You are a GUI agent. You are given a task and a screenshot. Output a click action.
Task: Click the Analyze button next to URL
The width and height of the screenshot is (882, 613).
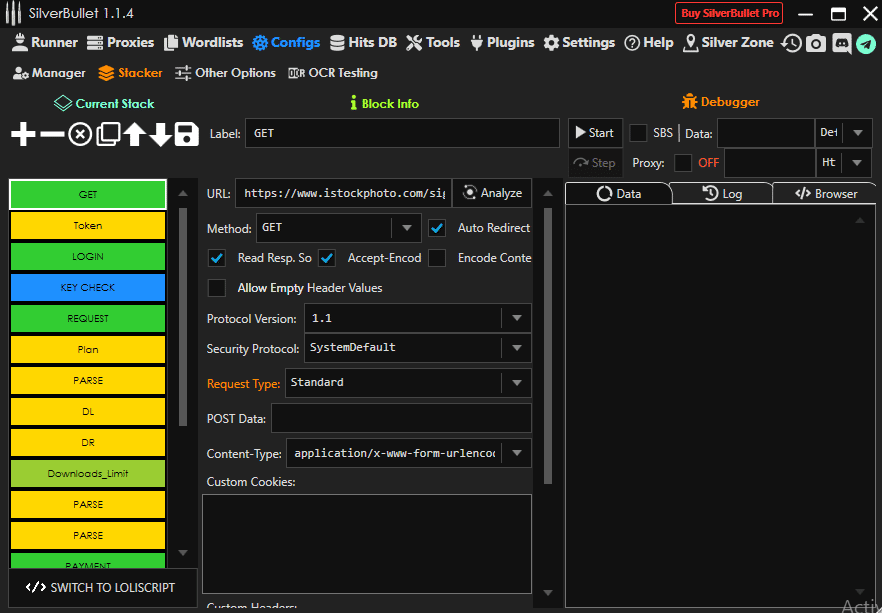tap(492, 193)
